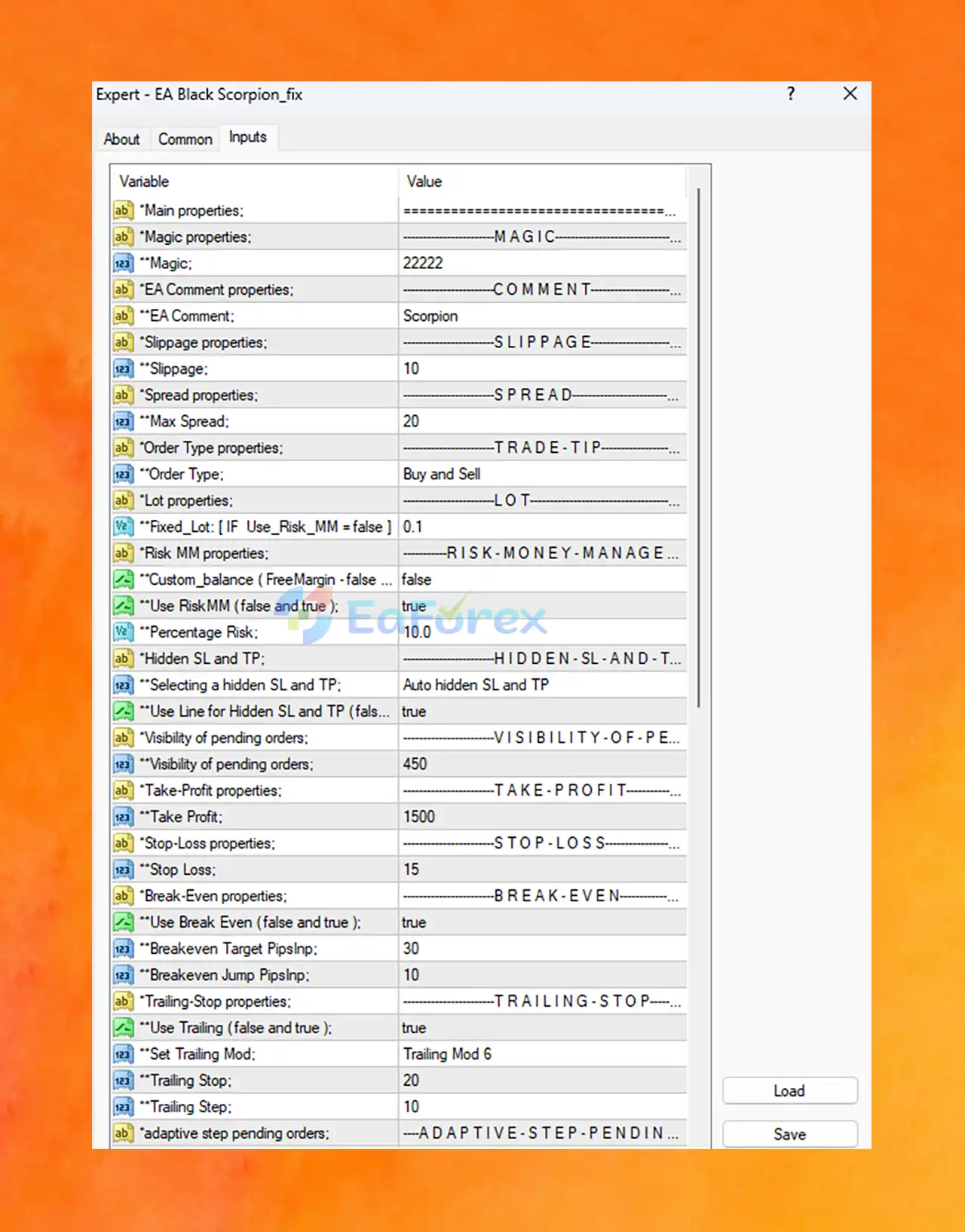Click the integer icon beside Take Profit
The height and width of the screenshot is (1232, 965).
pyautogui.click(x=123, y=818)
